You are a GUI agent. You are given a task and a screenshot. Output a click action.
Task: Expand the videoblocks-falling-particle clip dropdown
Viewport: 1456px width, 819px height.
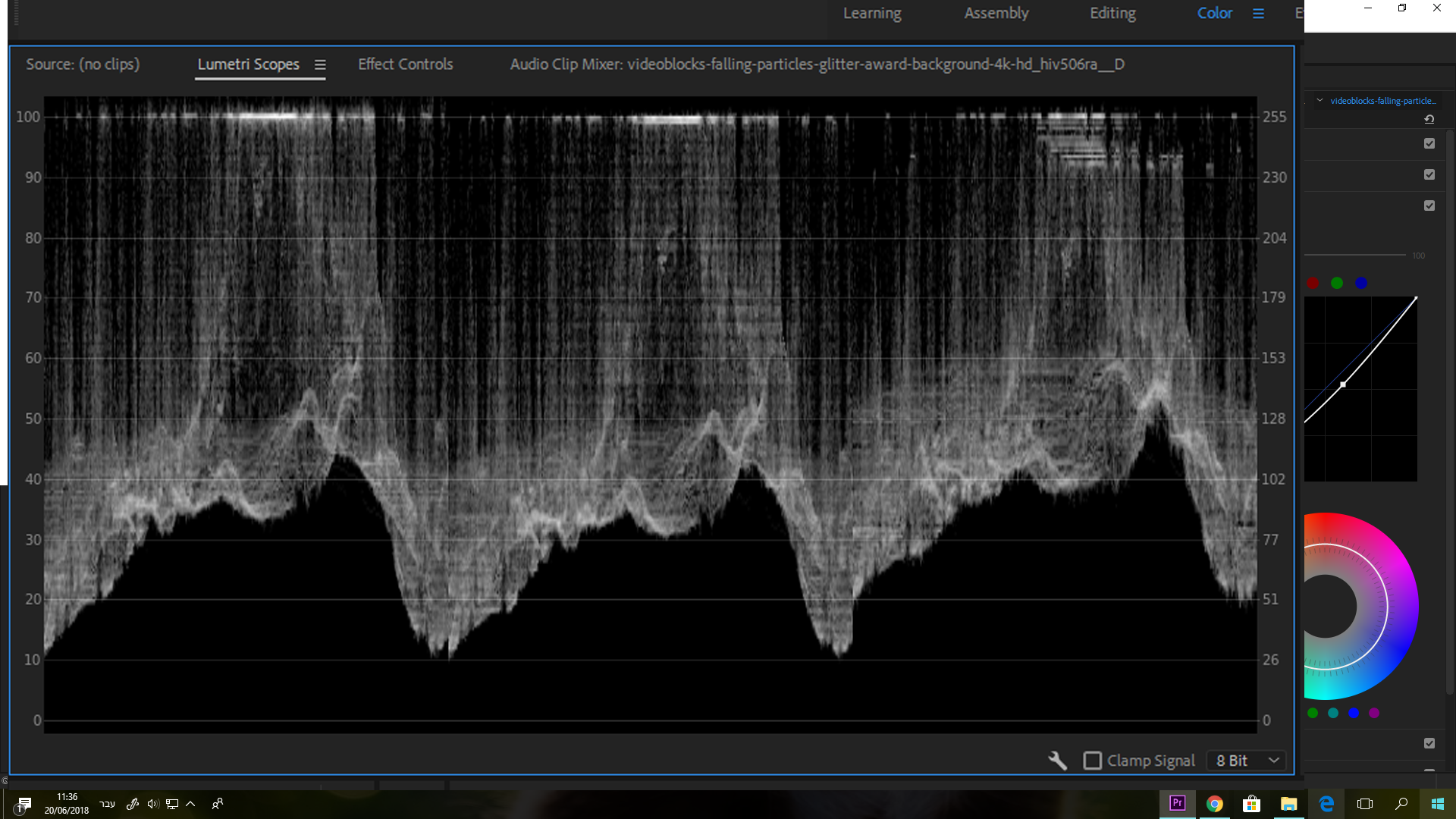tap(1320, 100)
